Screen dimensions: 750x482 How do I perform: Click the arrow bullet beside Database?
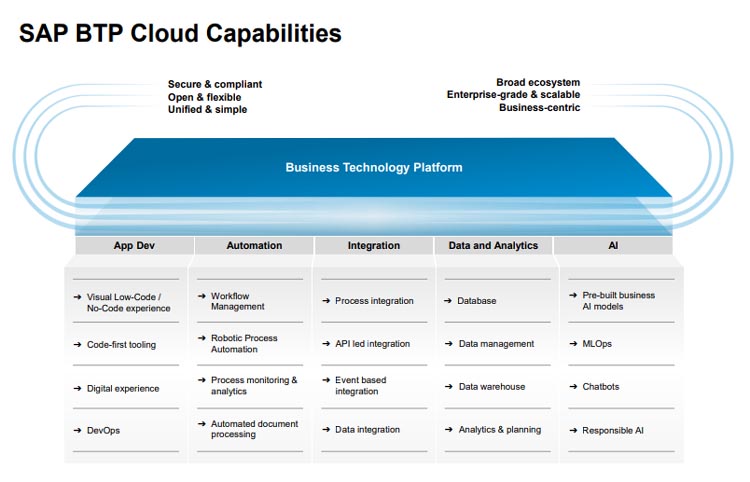[448, 301]
